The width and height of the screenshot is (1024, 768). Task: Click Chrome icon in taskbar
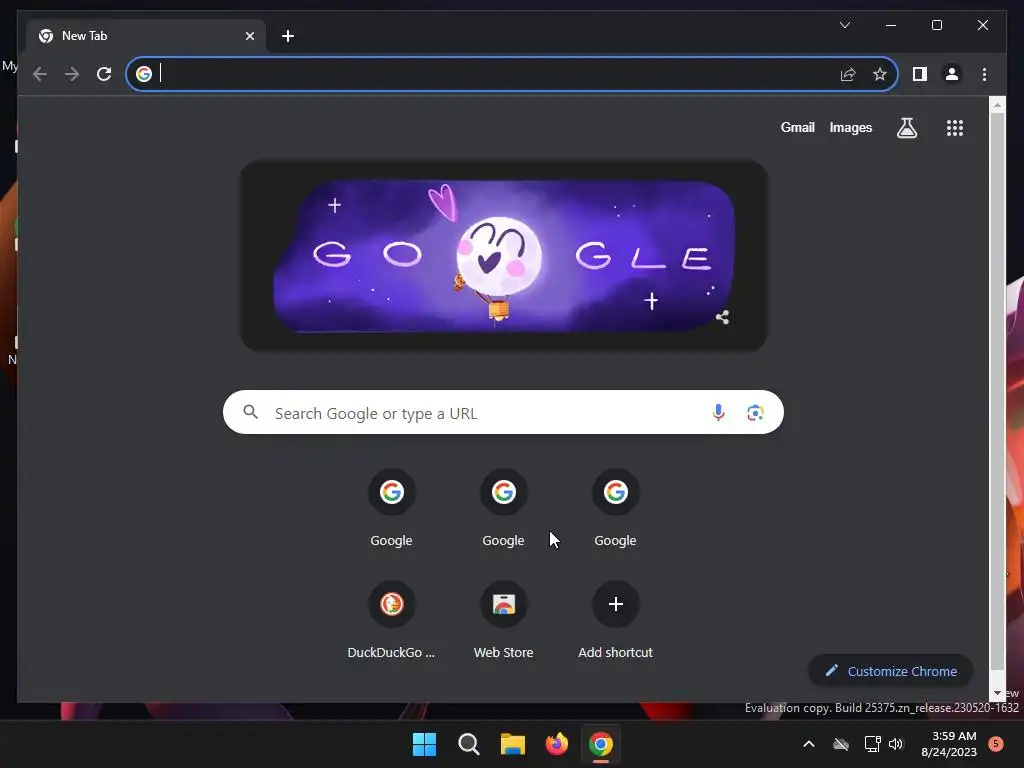coord(601,744)
